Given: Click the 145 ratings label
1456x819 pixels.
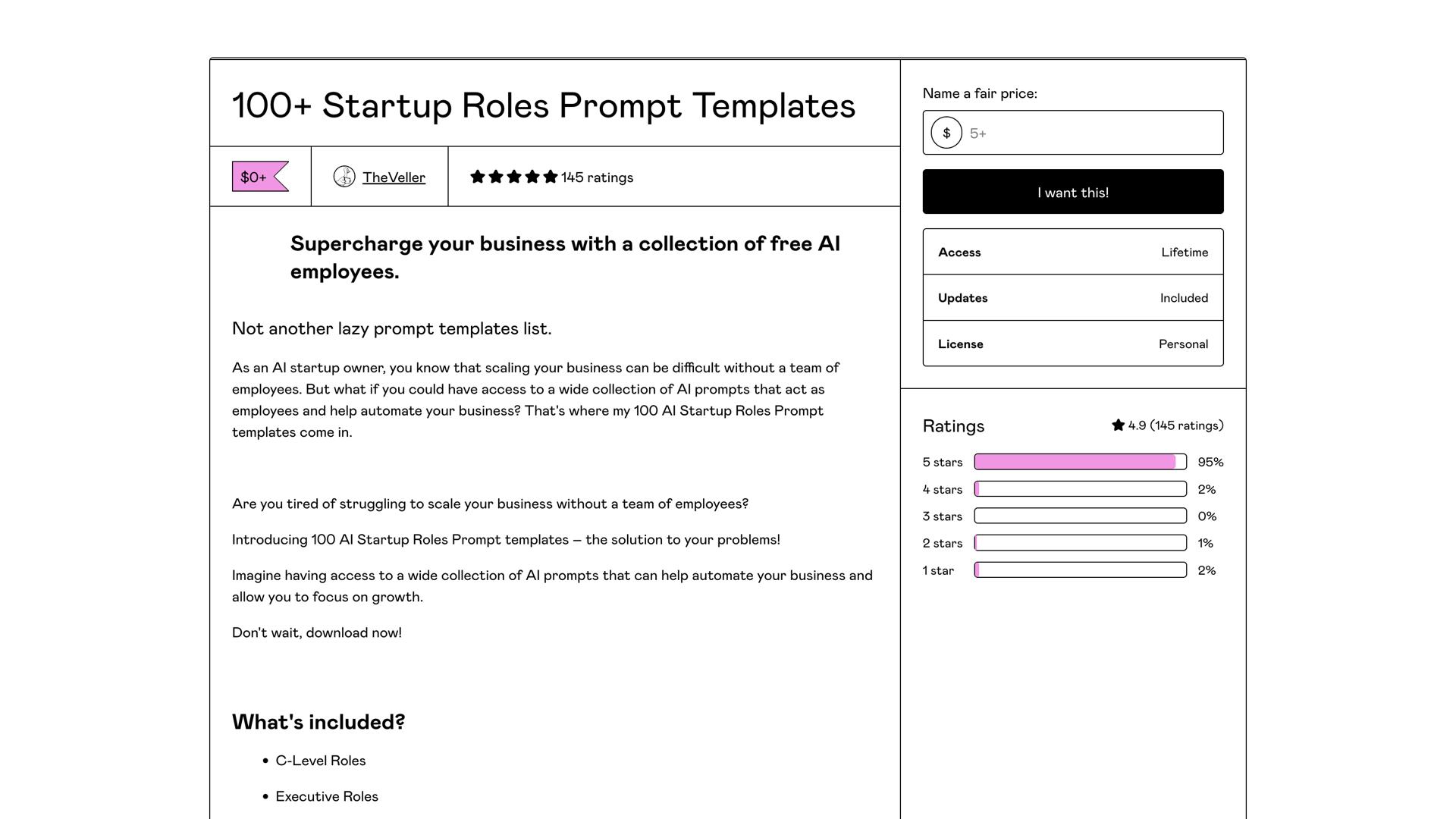Looking at the screenshot, I should tap(596, 177).
